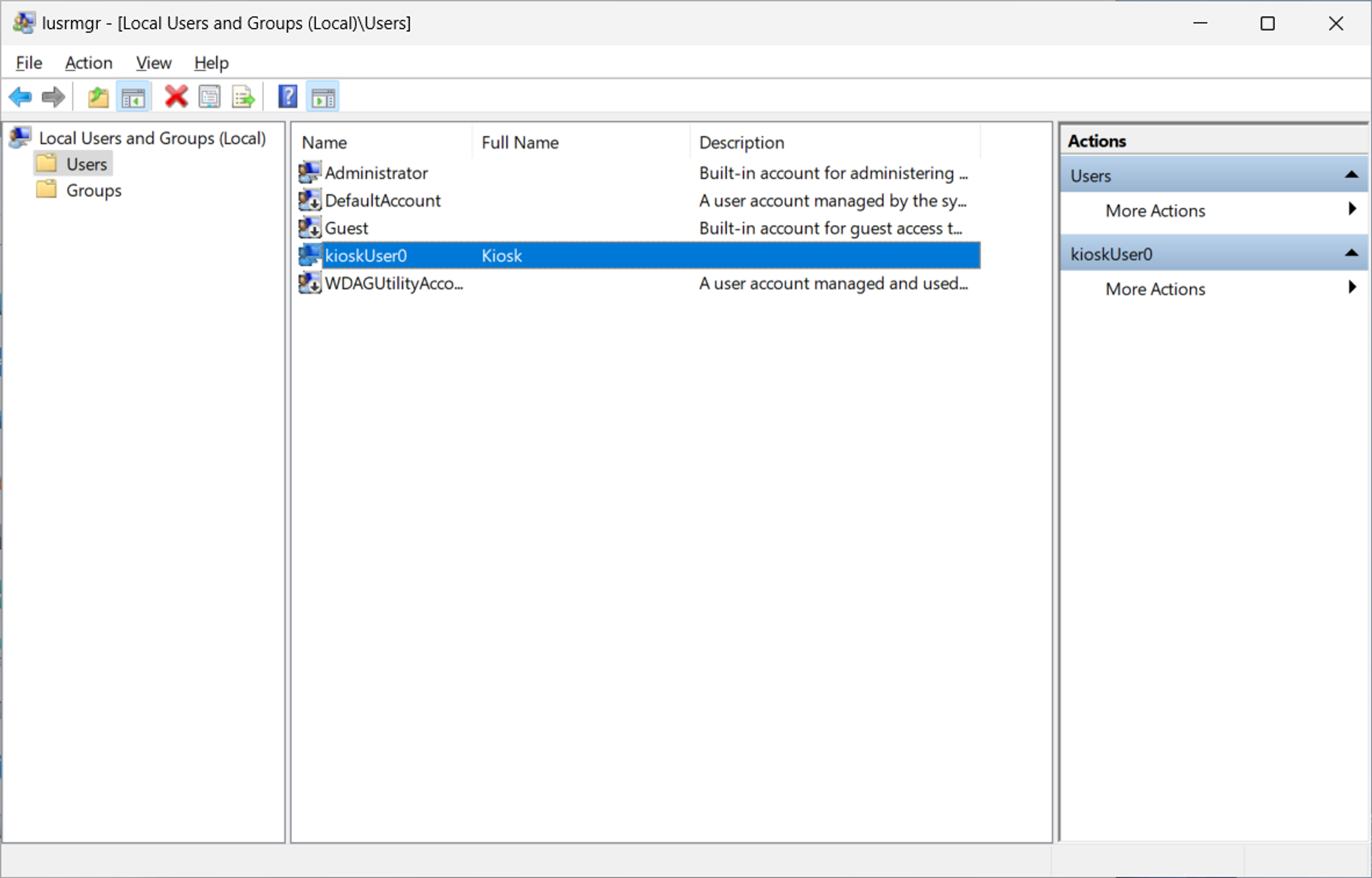
Task: Open More Actions under Users section
Action: (x=1155, y=210)
